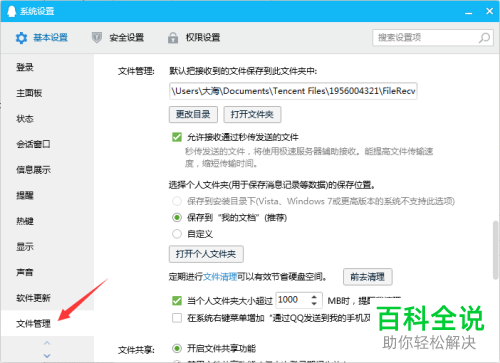
Task: Click sidebar scroll-up chevron
Action: point(47,343)
